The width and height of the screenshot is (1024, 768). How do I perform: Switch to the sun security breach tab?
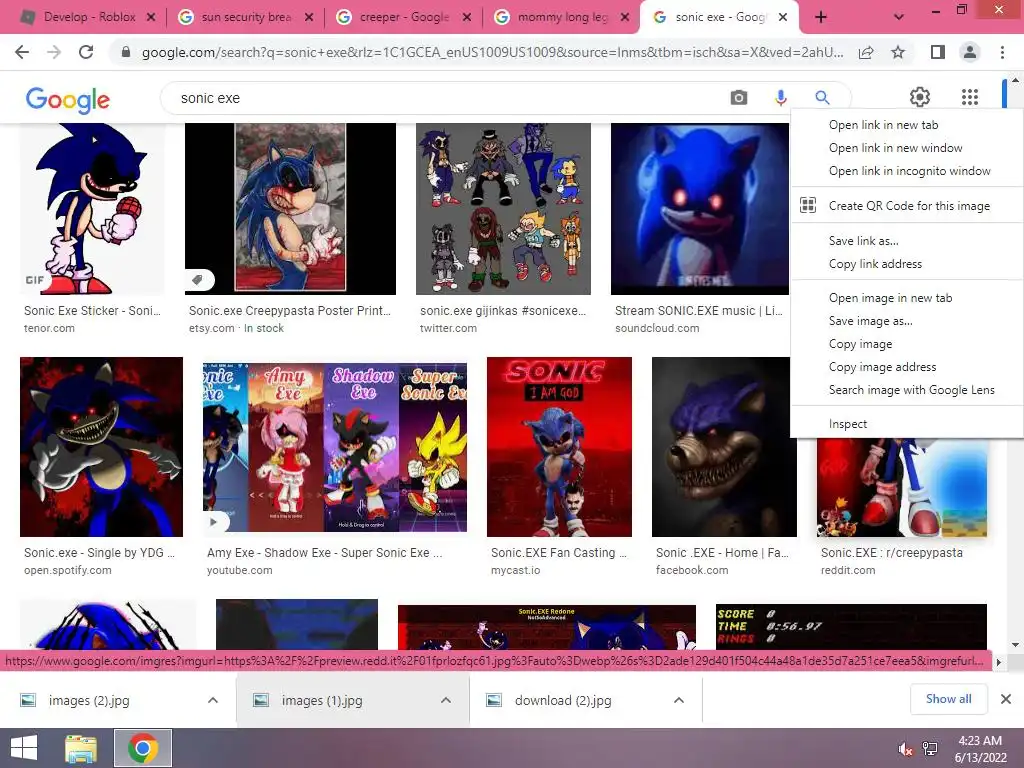[246, 17]
